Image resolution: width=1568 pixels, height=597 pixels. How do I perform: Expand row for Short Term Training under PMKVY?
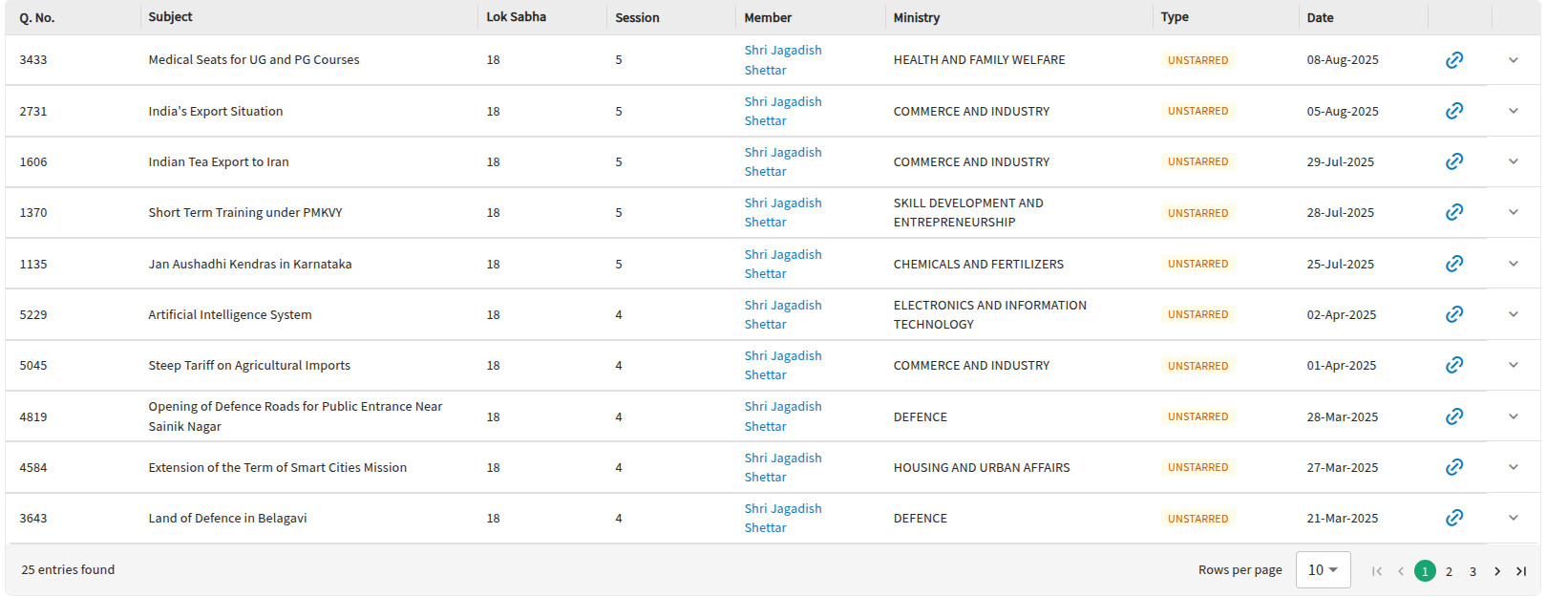pos(1514,212)
